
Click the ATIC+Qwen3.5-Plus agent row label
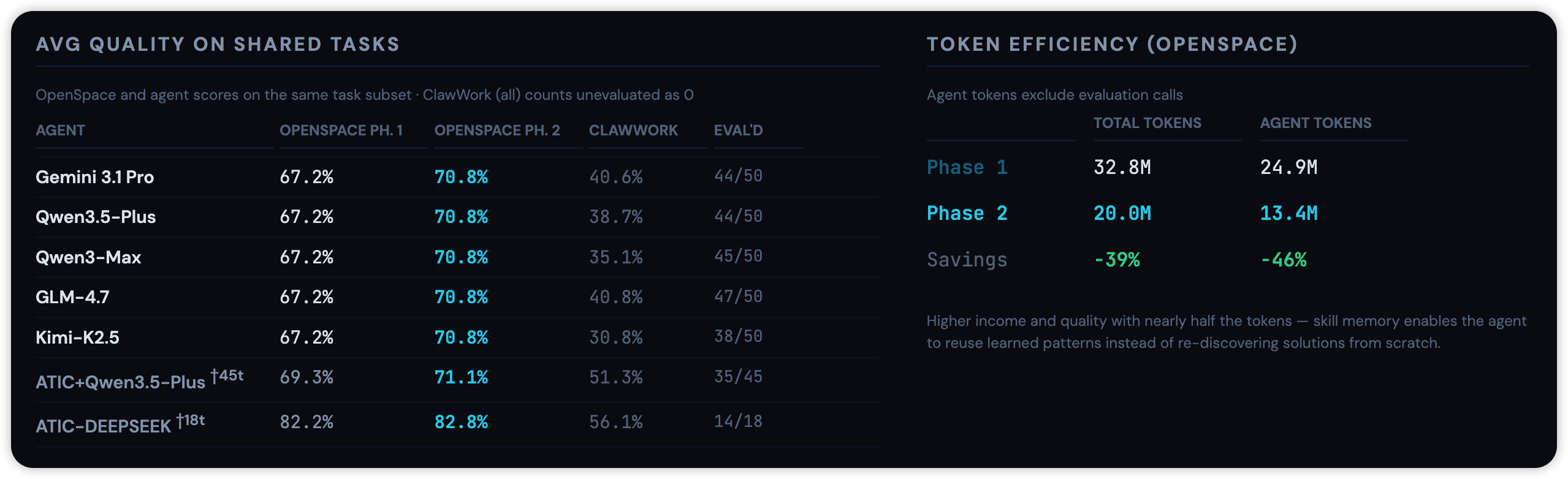121,382
